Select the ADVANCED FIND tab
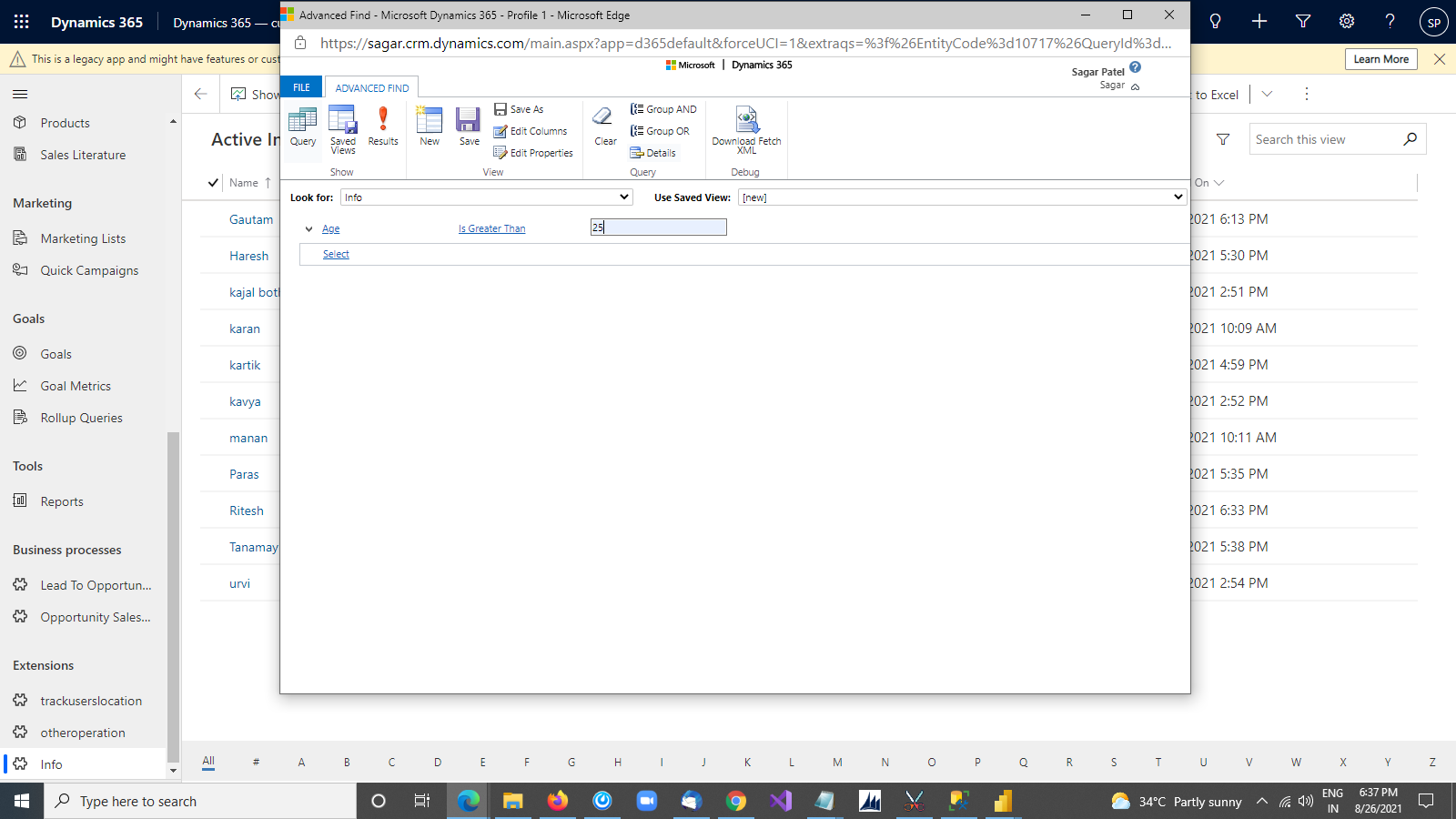 click(371, 88)
